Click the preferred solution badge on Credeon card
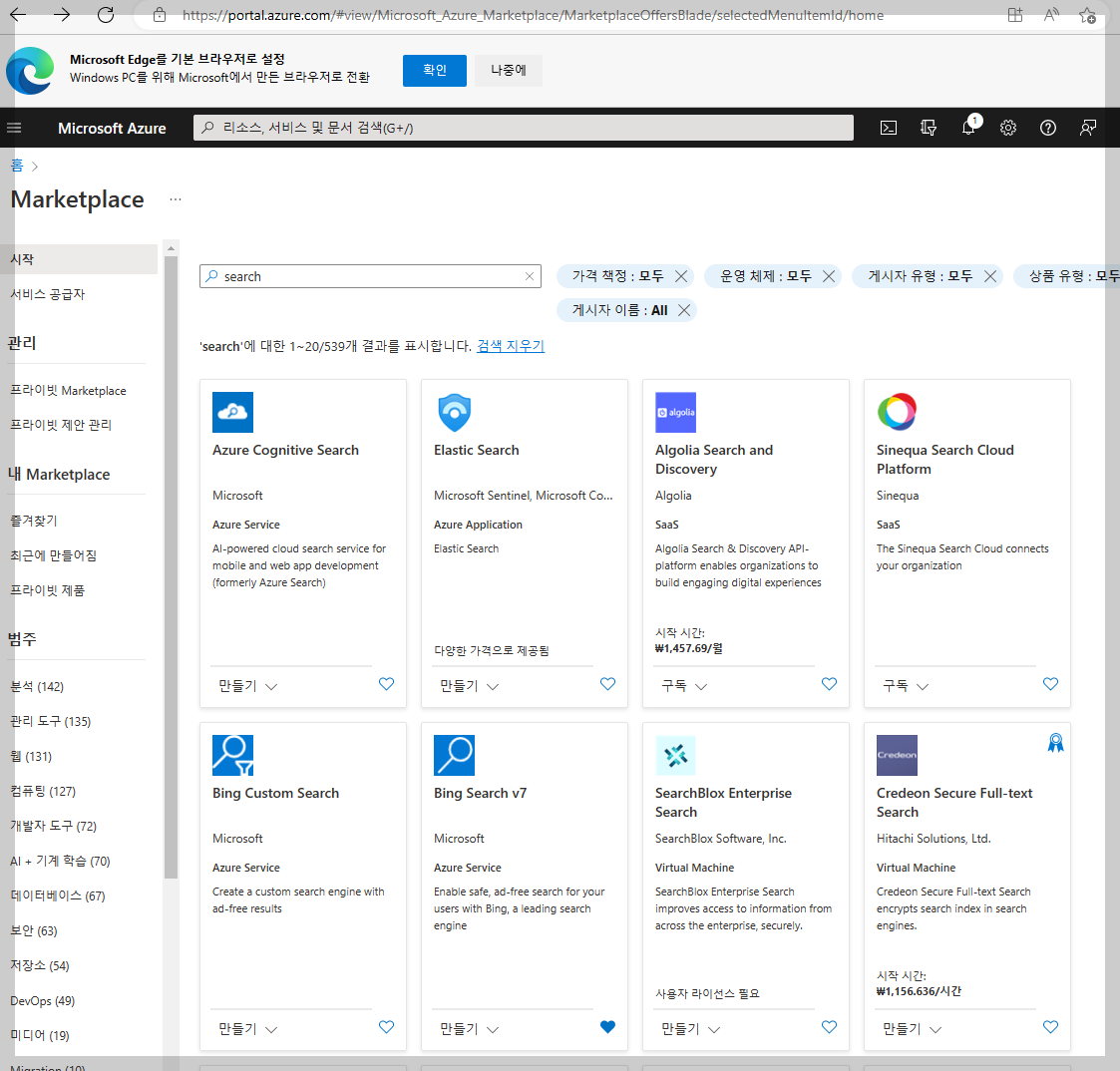Image resolution: width=1120 pixels, height=1071 pixels. pyautogui.click(x=1056, y=743)
